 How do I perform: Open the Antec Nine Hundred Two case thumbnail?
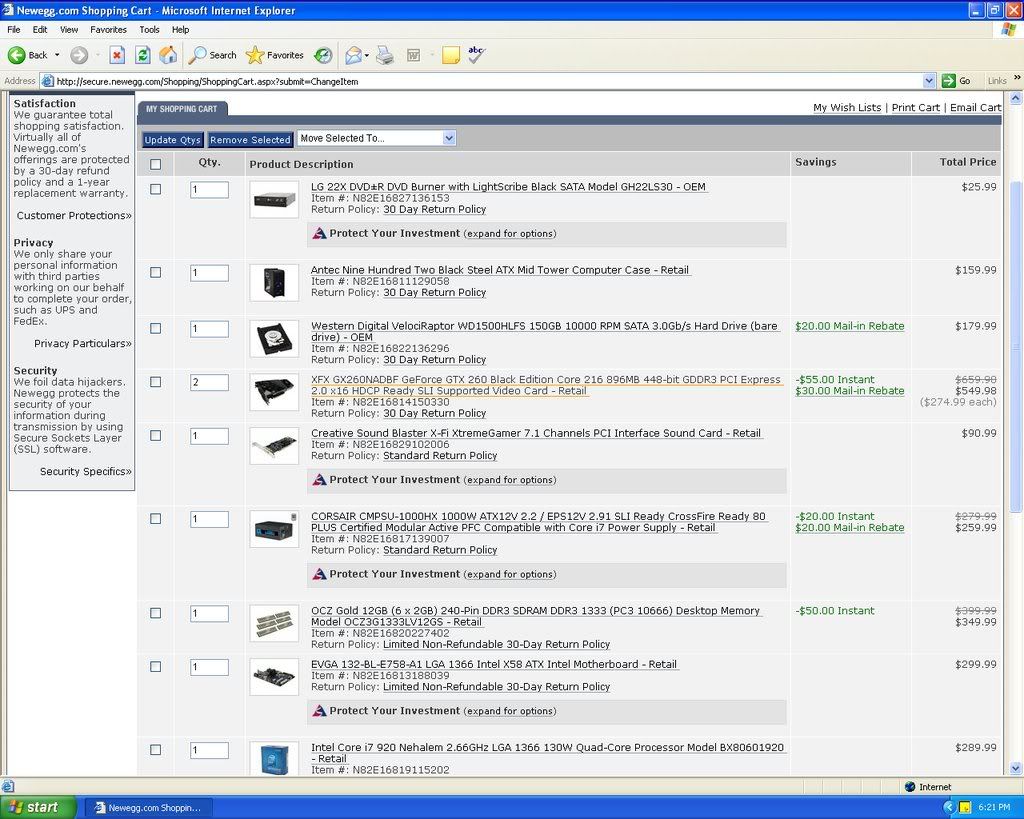tap(274, 282)
